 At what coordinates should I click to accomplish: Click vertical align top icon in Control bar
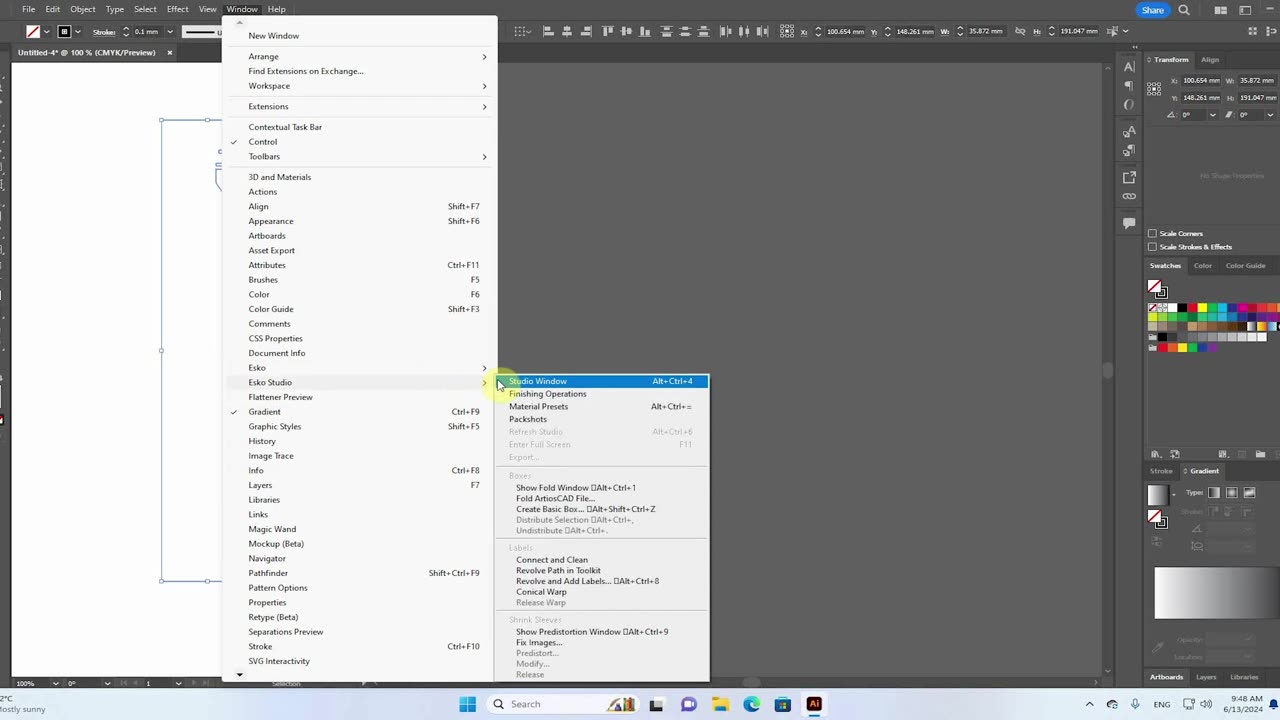tap(608, 31)
